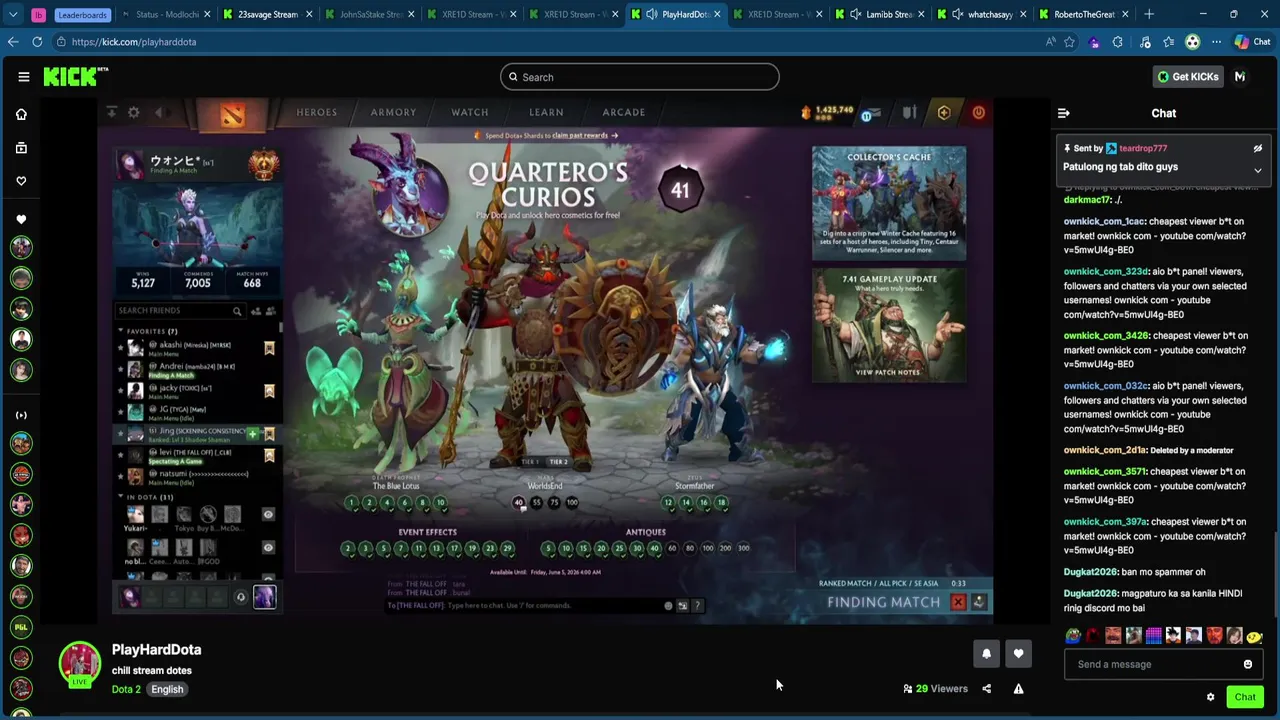
Task: Select the Dota ARCADE menu
Action: point(624,112)
